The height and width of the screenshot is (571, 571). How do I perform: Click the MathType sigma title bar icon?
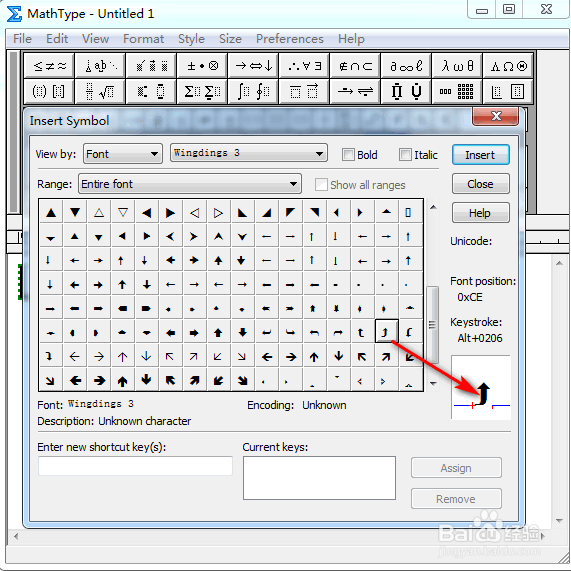(x=14, y=14)
